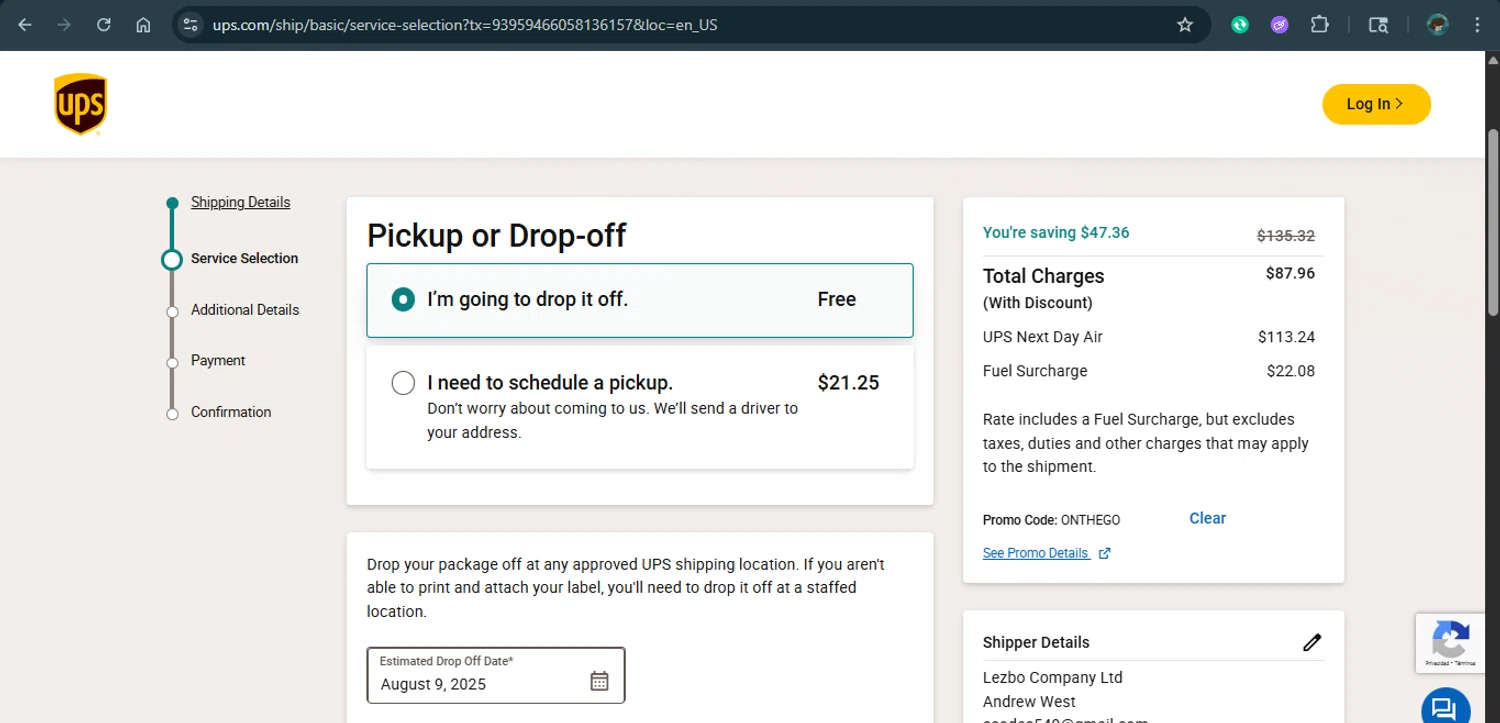Open the green circular extension icon
Viewport: 1500px width, 723px height.
click(x=1240, y=25)
